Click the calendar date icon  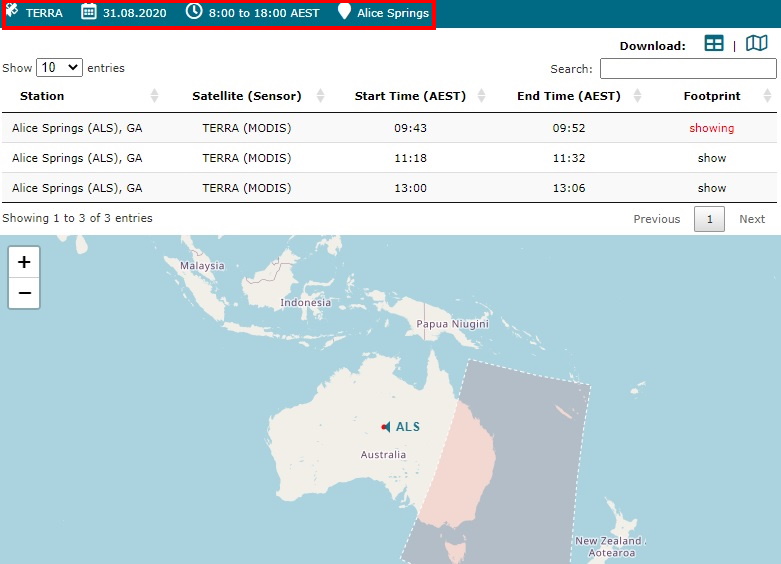coord(89,13)
